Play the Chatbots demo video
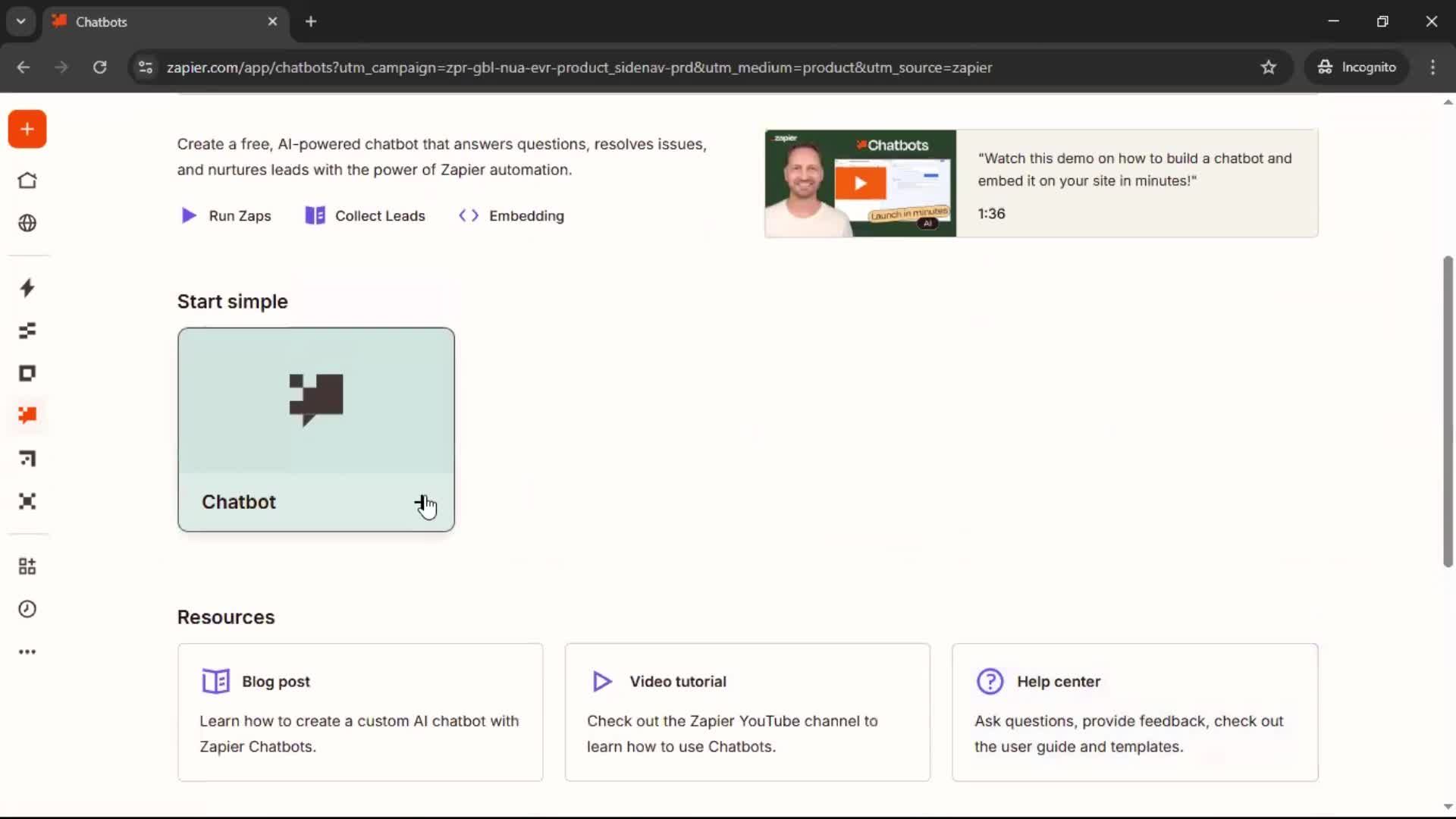Screen dimensions: 1456x819 (x=860, y=183)
